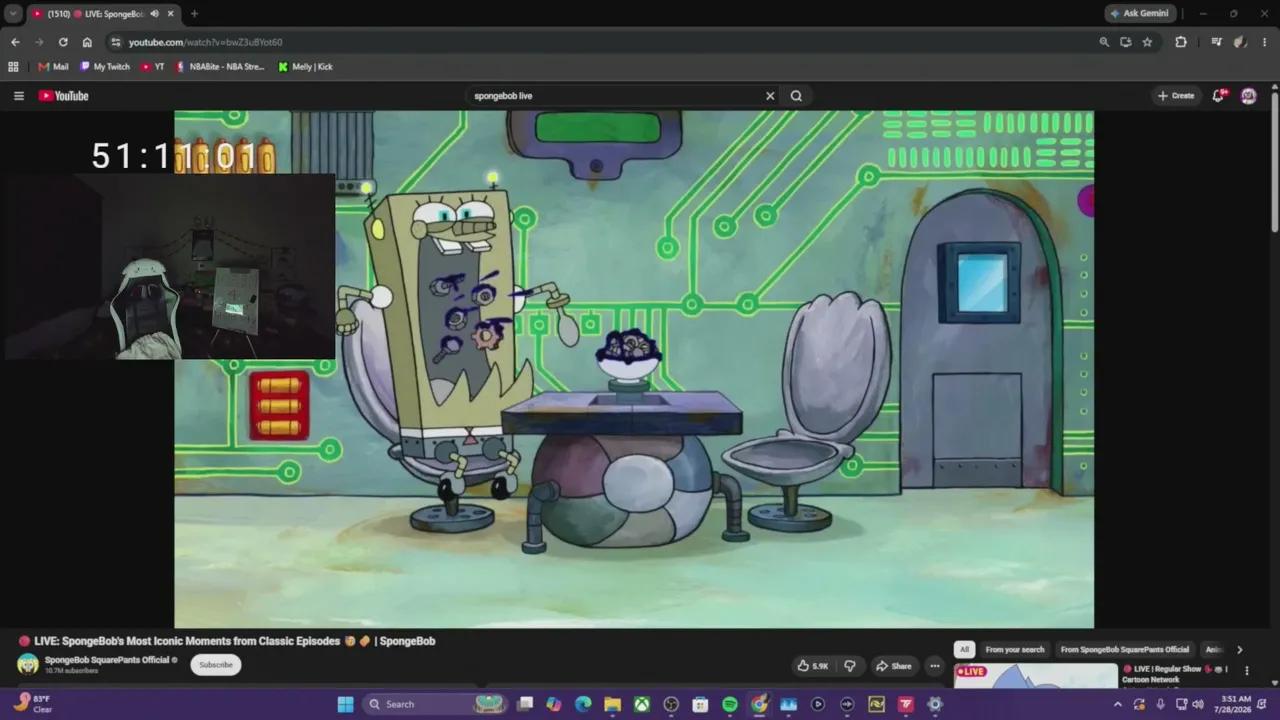Open the zoom magnifier in address bar
Viewport: 1280px width, 720px height.
(x=1104, y=42)
